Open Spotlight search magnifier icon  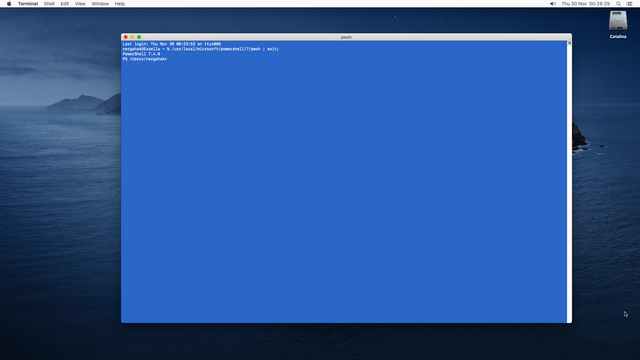click(x=619, y=4)
